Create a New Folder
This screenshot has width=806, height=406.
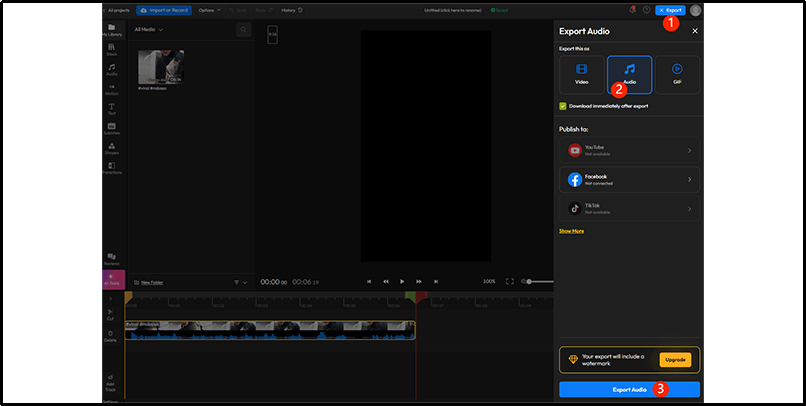[x=149, y=282]
